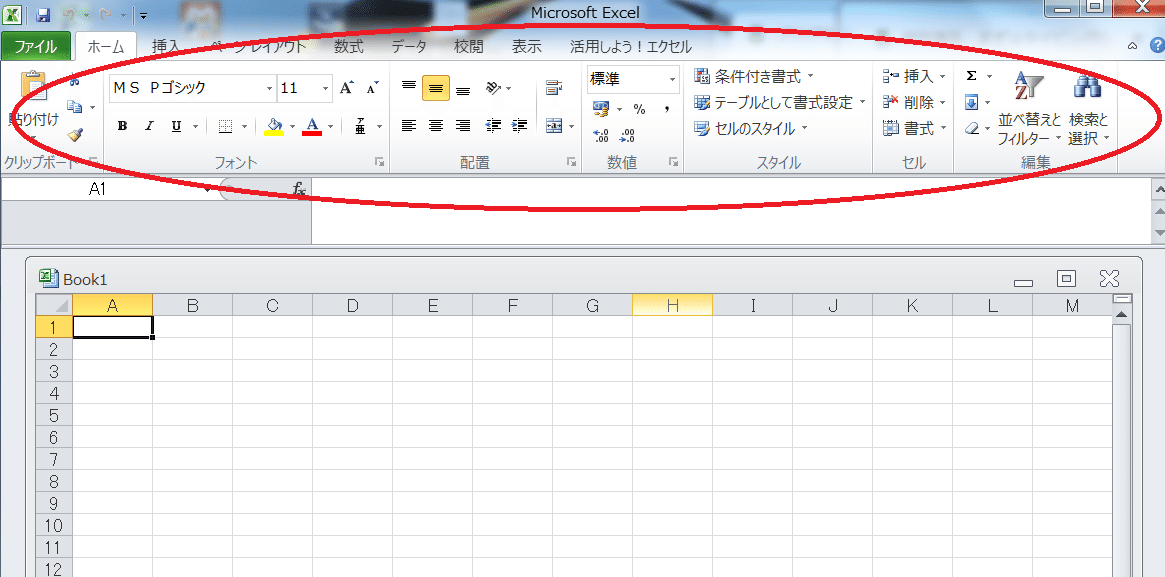Apply yellow fill color bucket
Viewport: 1165px width, 577px height.
click(274, 126)
